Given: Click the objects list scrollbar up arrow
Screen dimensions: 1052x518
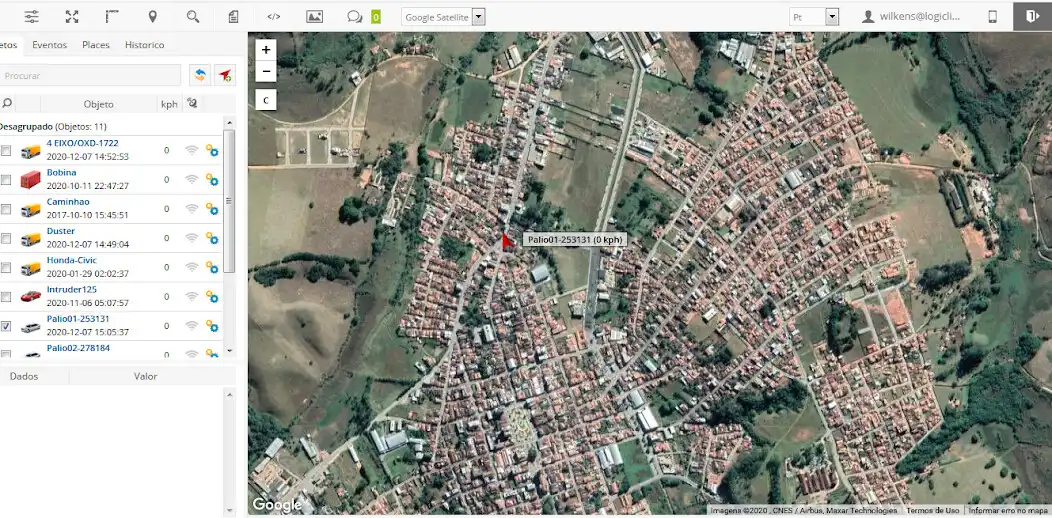Looking at the screenshot, I should coord(229,123).
